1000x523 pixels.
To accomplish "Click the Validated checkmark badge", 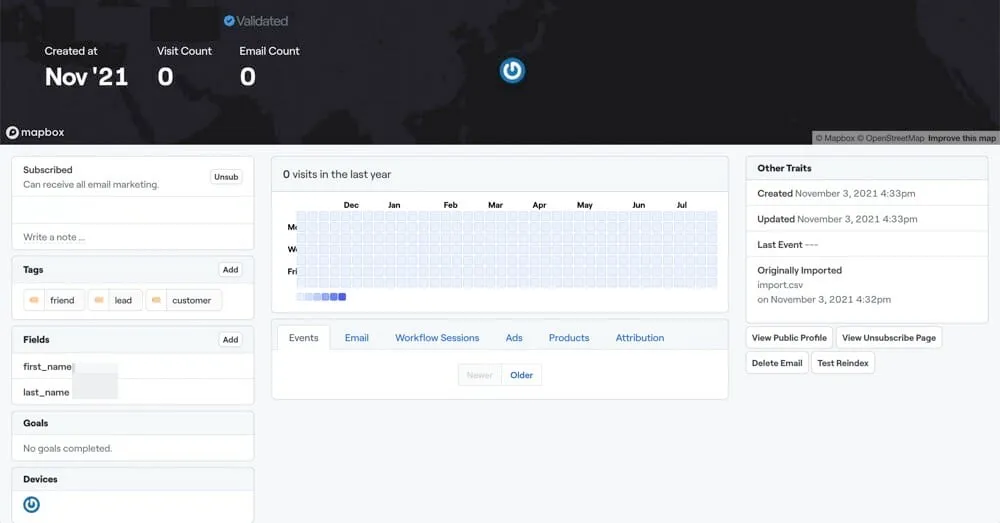I will click(x=229, y=21).
